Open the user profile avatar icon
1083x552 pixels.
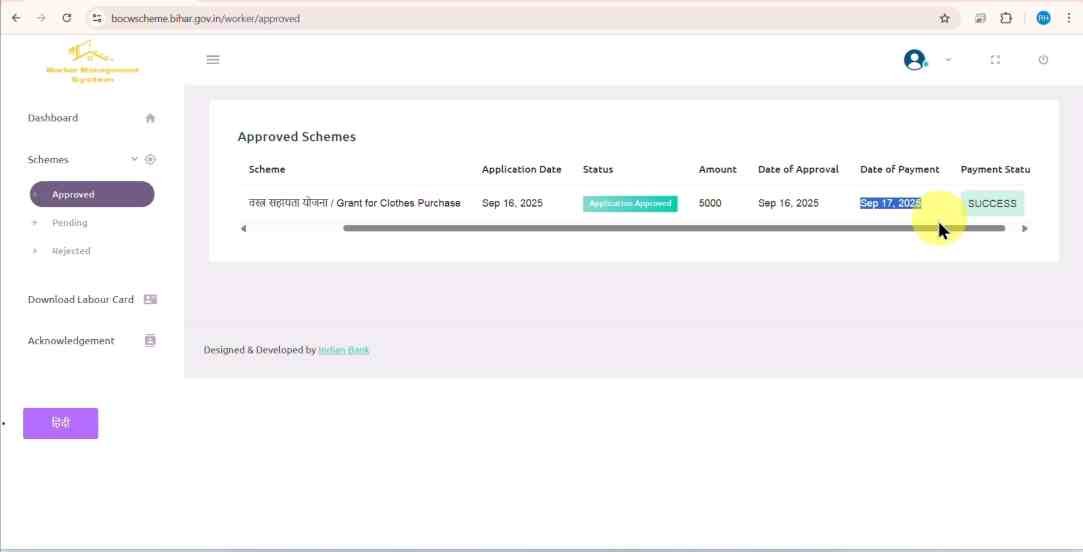coord(914,60)
